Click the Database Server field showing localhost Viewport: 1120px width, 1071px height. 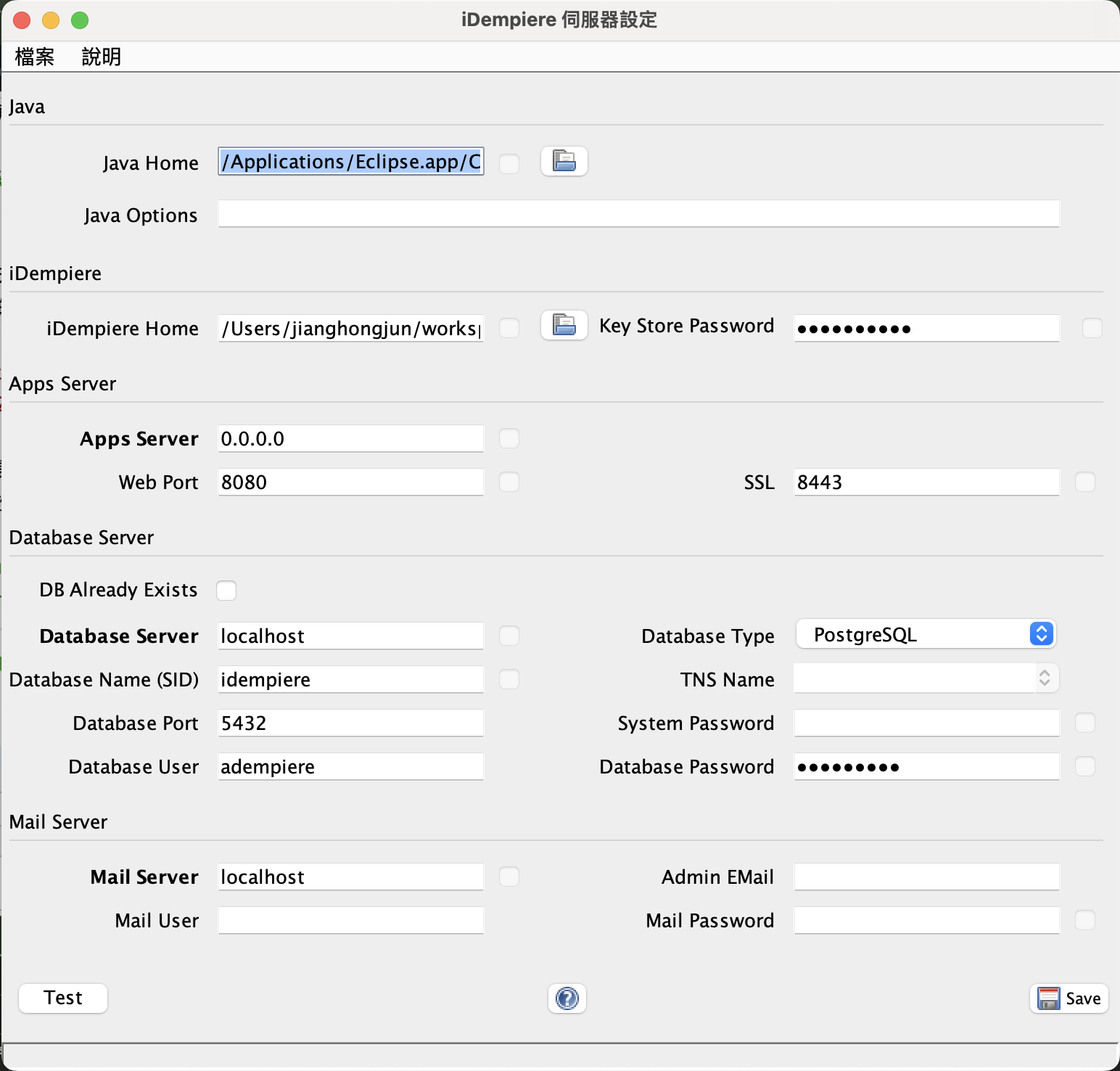351,636
